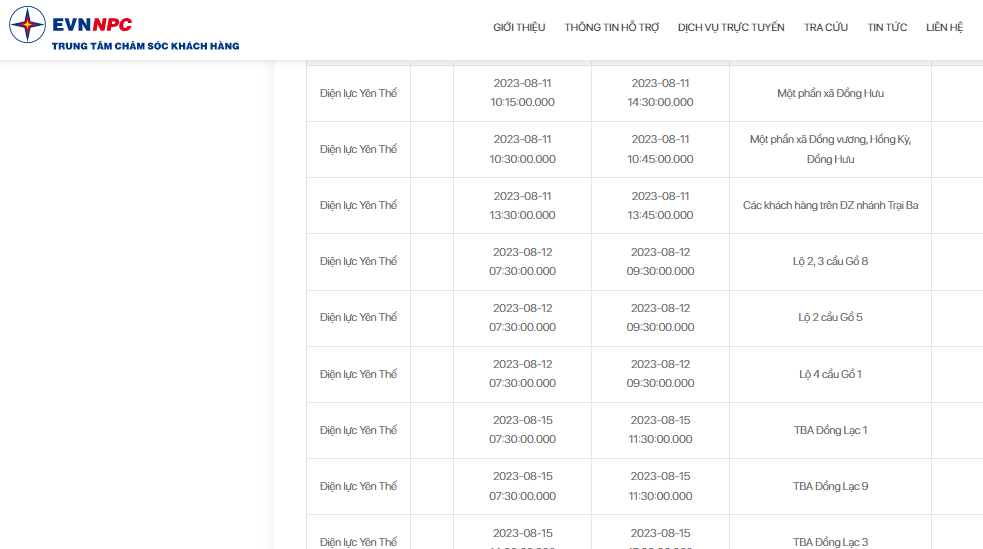The height and width of the screenshot is (549, 983).
Task: Select the DZ nhánh Trại Ba row
Action: point(644,206)
